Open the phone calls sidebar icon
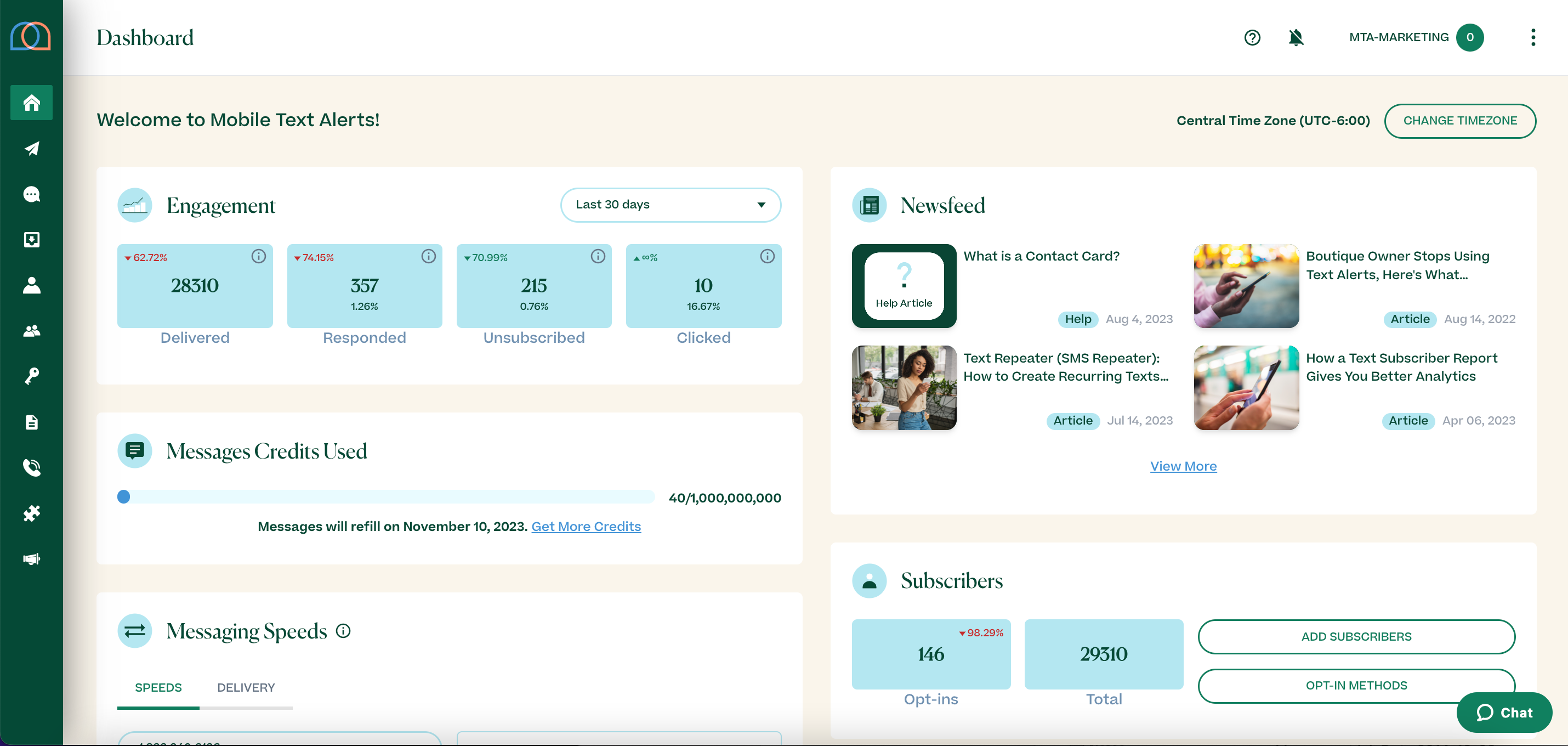This screenshot has width=1568, height=746. [x=32, y=467]
